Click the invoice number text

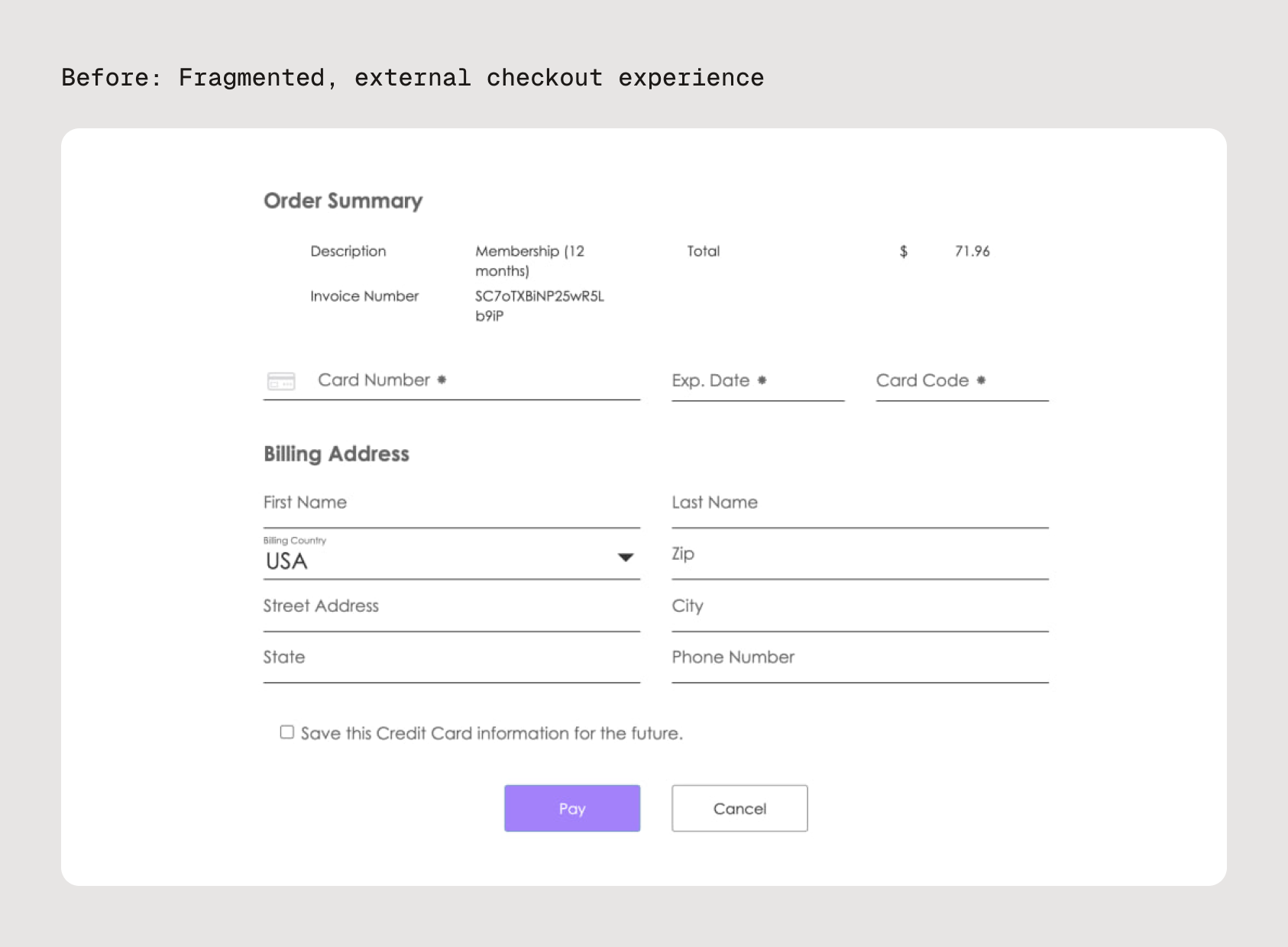[x=539, y=305]
